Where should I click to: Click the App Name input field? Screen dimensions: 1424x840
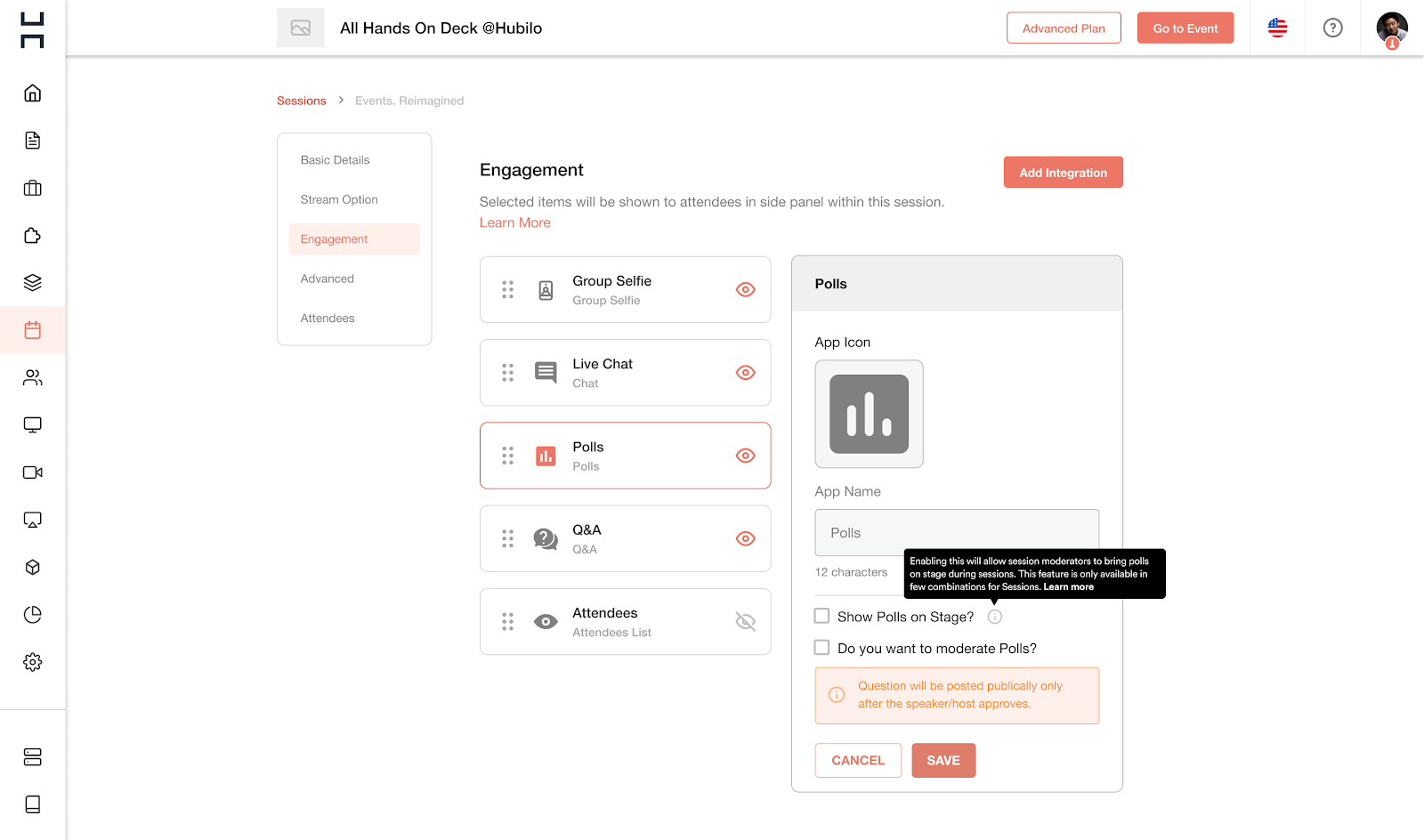(957, 533)
